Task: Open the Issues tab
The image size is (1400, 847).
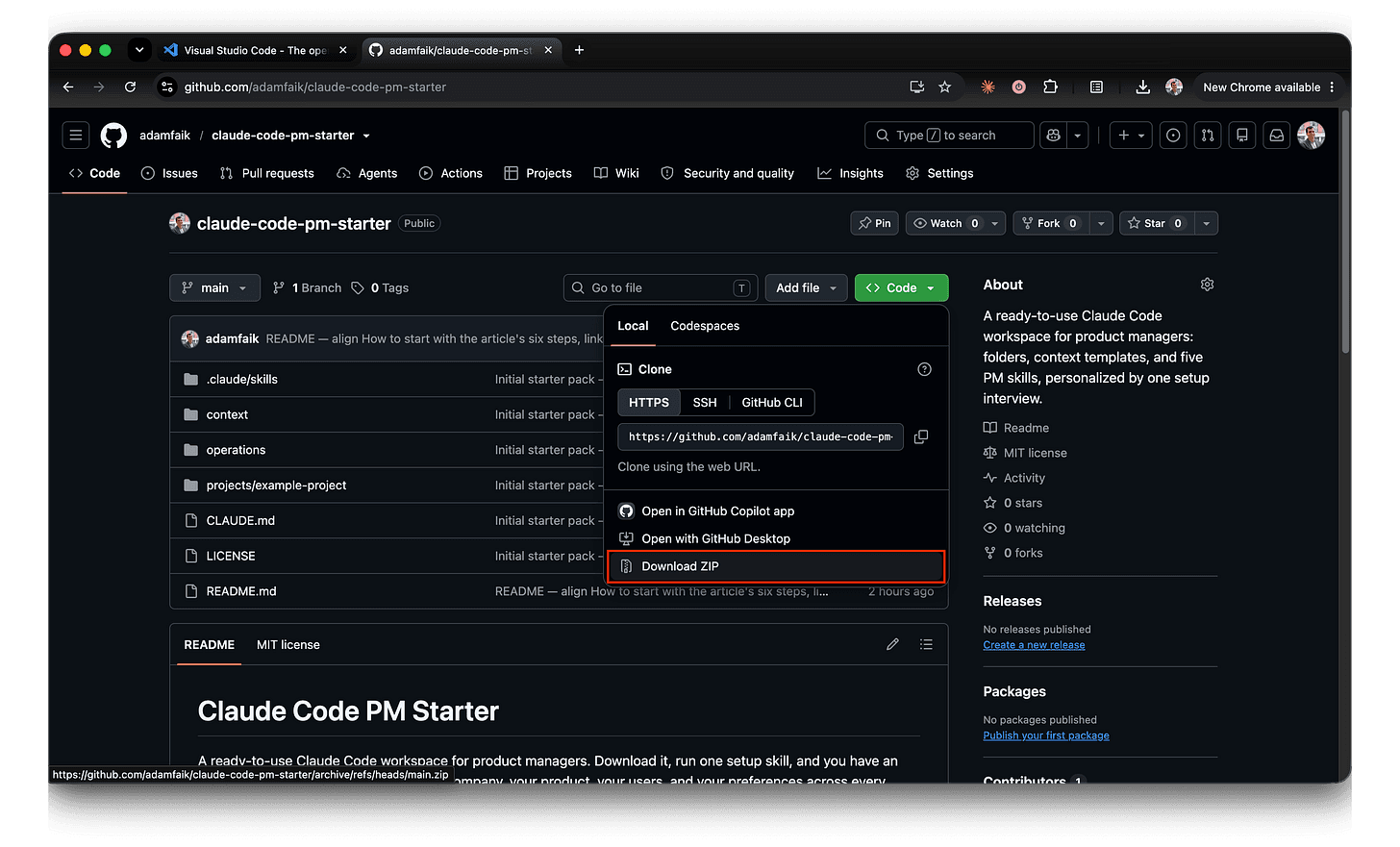Action: click(x=169, y=173)
